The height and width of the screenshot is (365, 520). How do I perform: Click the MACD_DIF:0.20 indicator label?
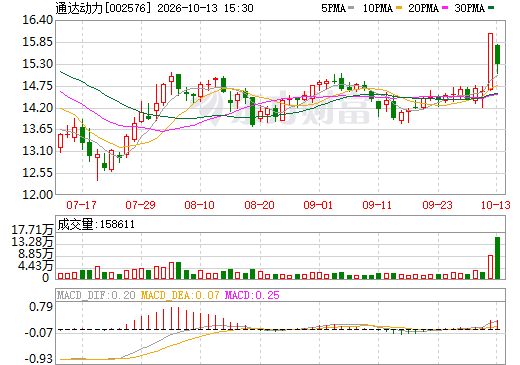point(96,295)
